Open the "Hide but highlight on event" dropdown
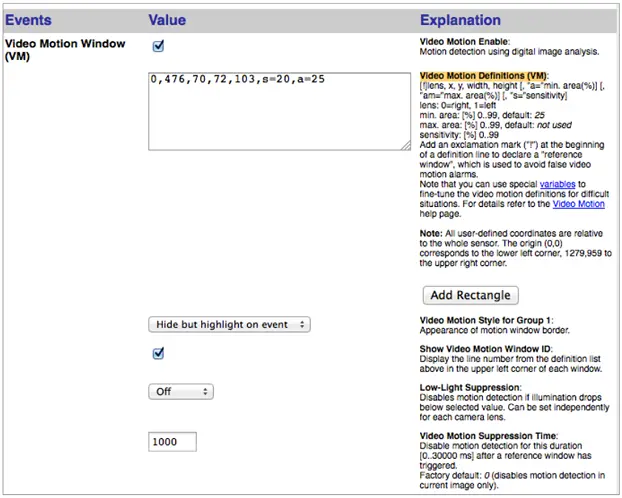 229,324
